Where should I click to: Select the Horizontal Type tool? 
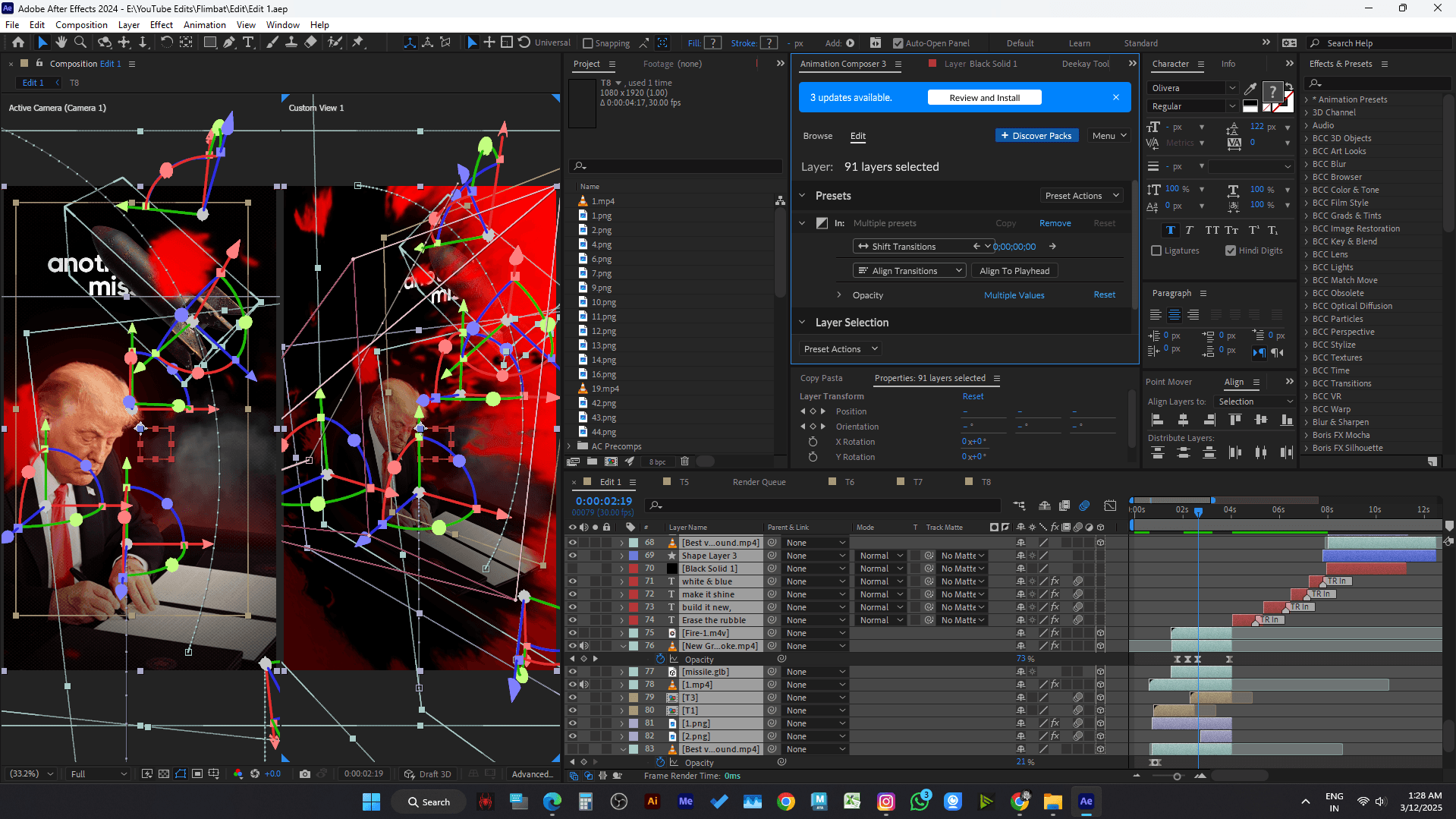(248, 43)
